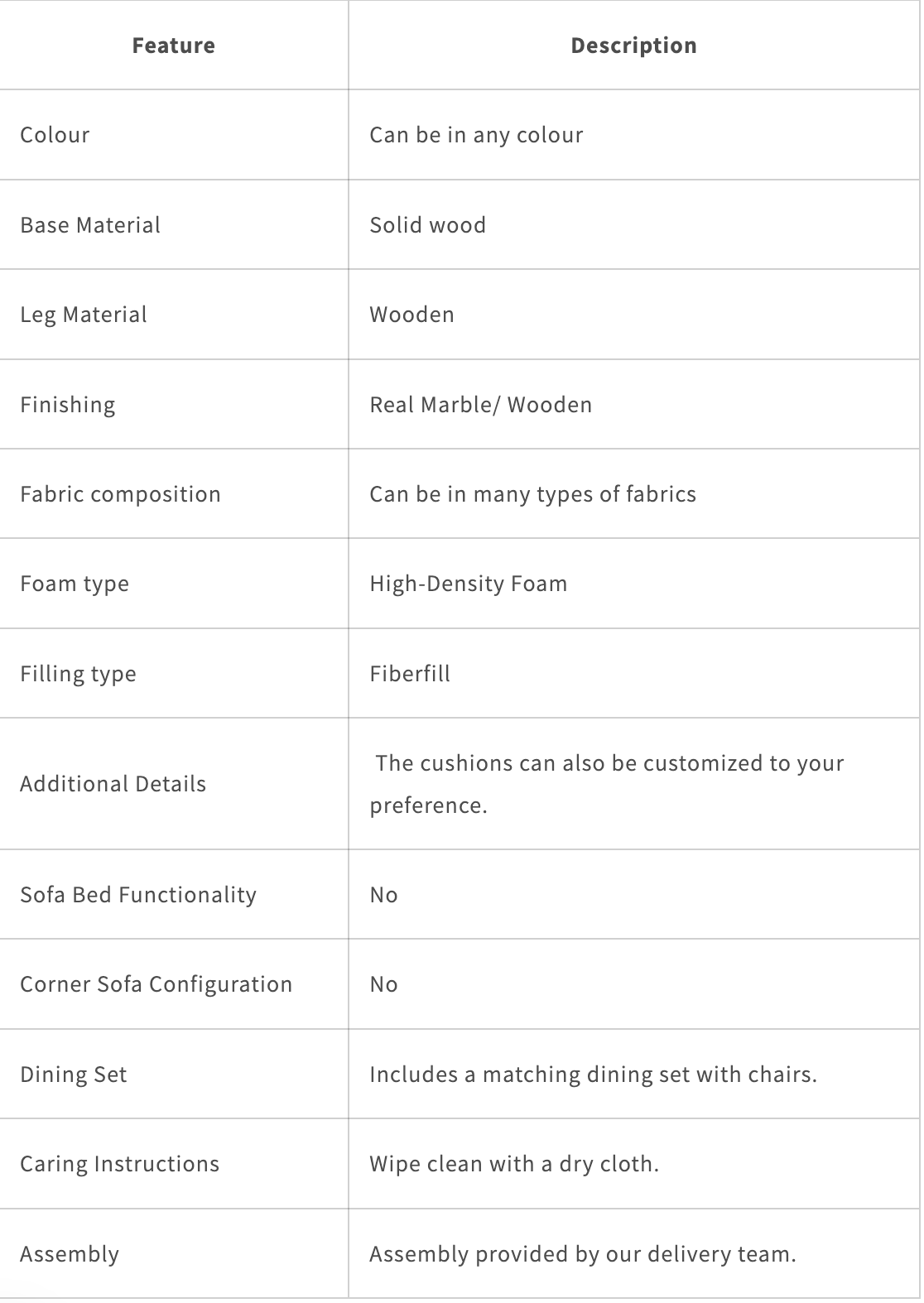Click the Fabric composition label
Viewport: 924px width, 1303px height.
[121, 494]
